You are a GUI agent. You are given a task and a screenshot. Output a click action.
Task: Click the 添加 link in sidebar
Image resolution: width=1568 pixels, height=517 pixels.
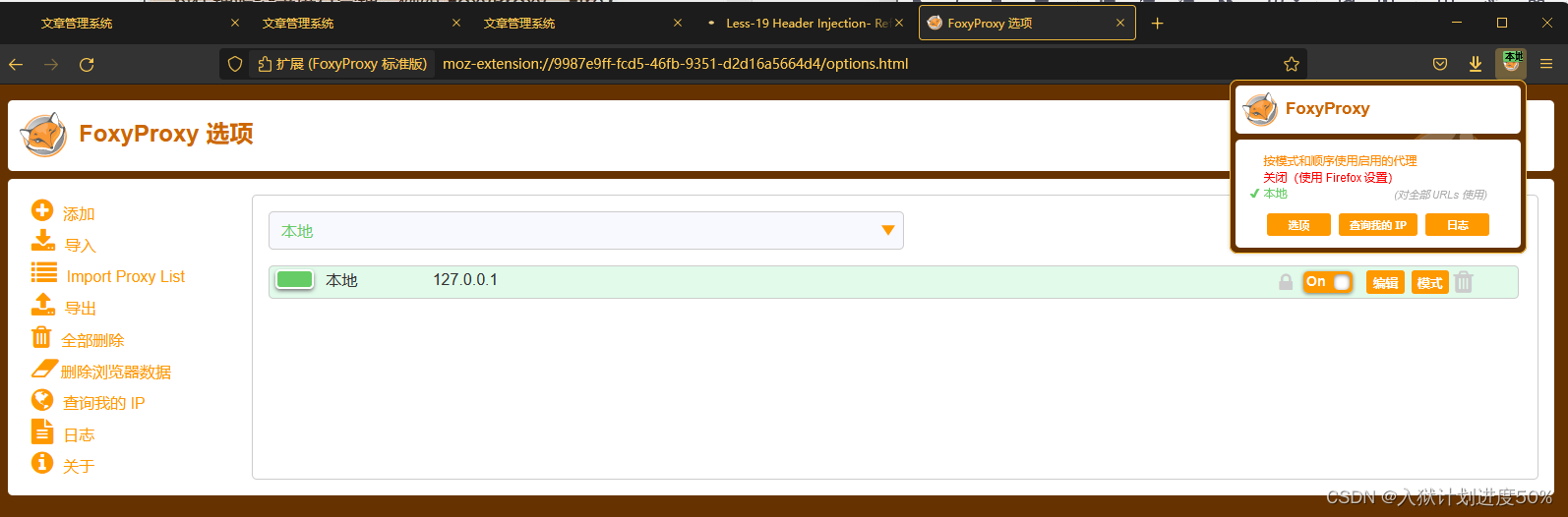79,214
